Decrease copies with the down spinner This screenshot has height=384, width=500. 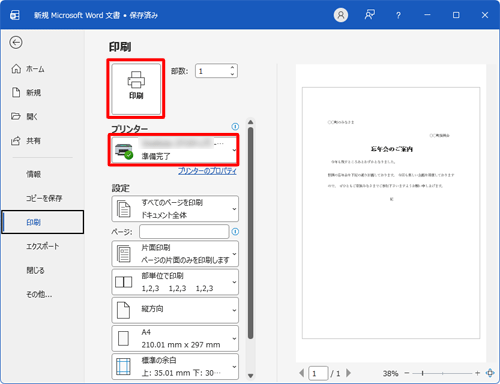tap(232, 74)
